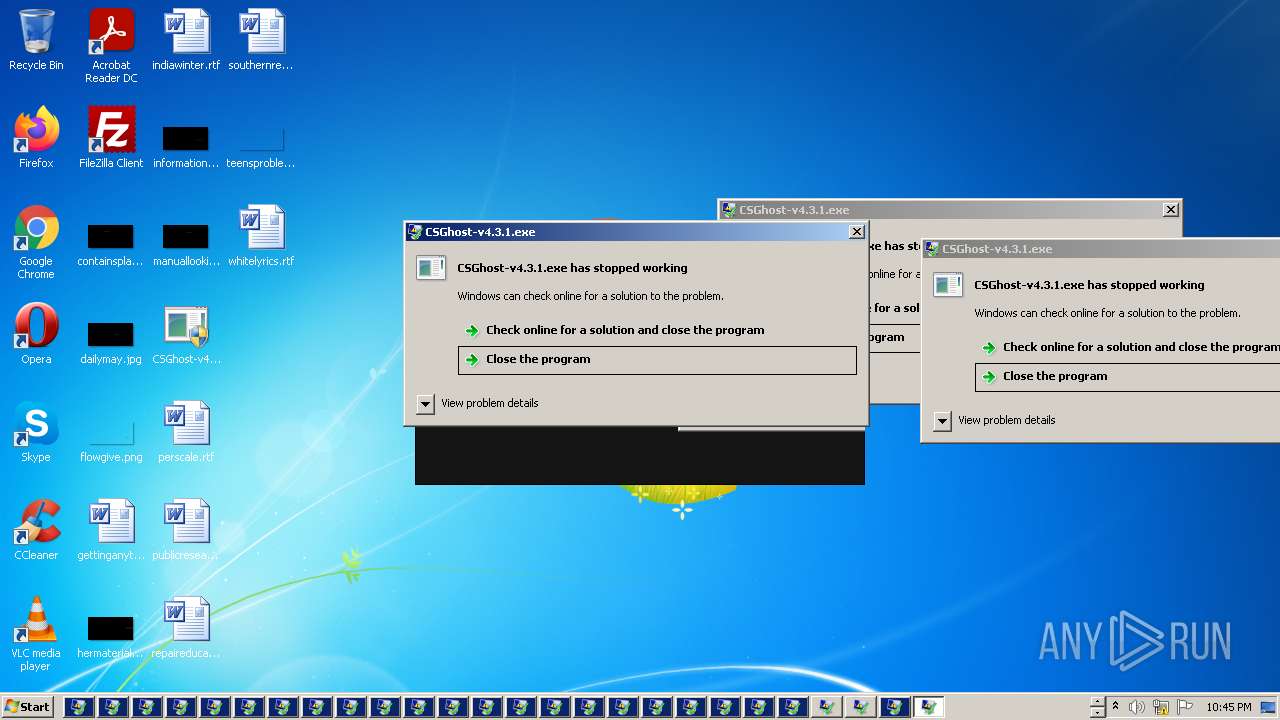Select the hermaterials... desktop file
This screenshot has width=1280, height=720.
pyautogui.click(x=111, y=636)
